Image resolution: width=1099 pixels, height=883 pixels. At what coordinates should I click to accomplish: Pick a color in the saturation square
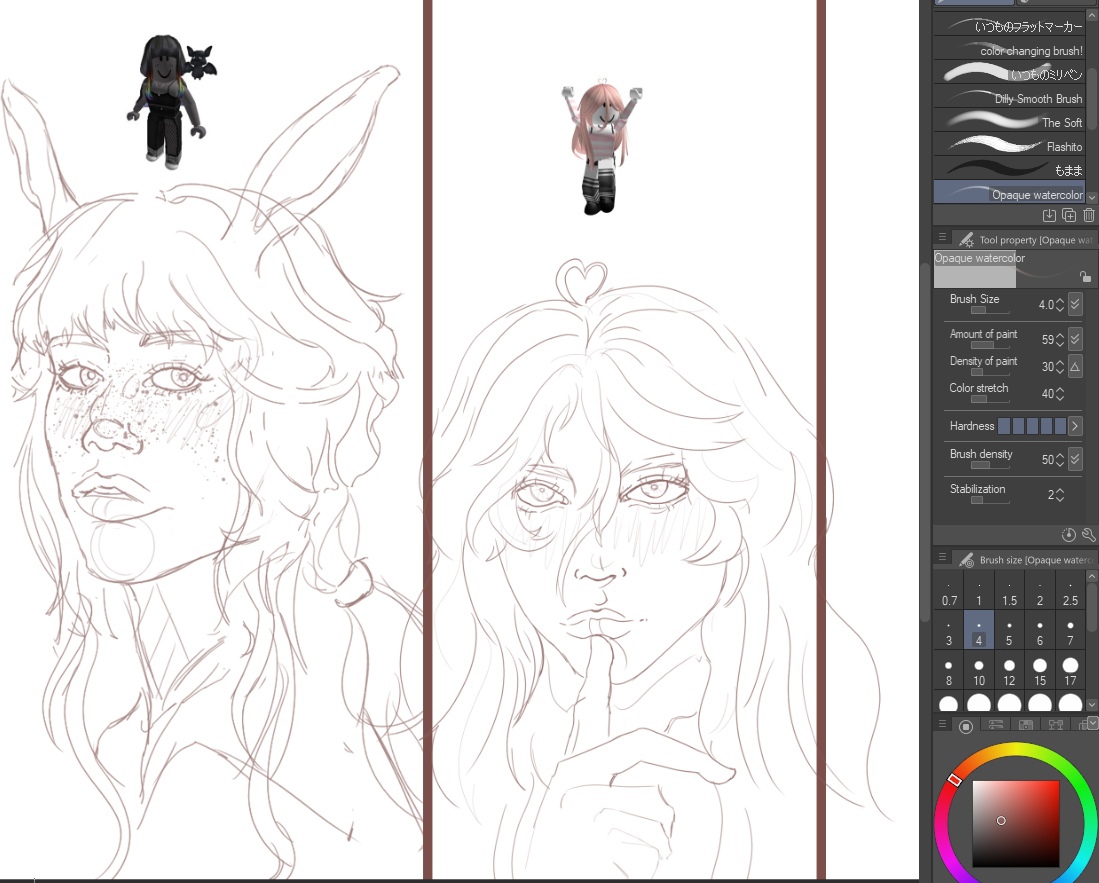click(1016, 823)
